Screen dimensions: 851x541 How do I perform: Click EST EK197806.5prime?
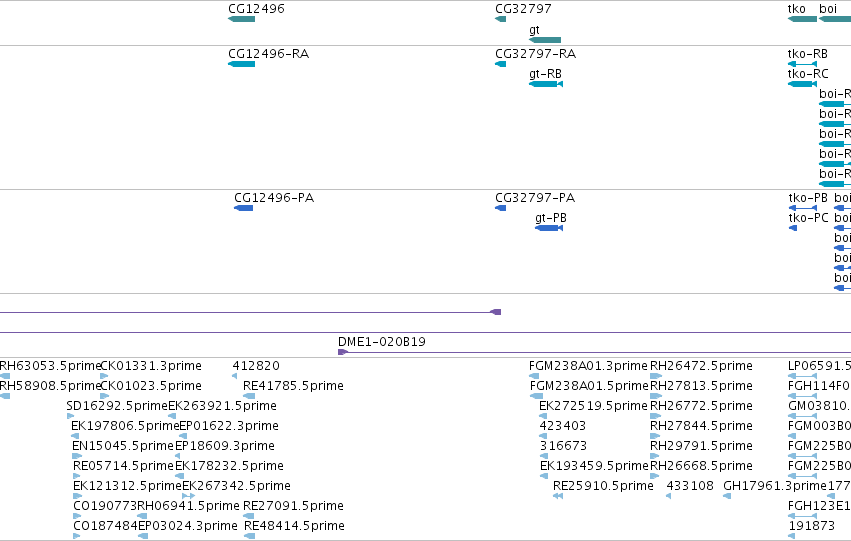point(125,426)
